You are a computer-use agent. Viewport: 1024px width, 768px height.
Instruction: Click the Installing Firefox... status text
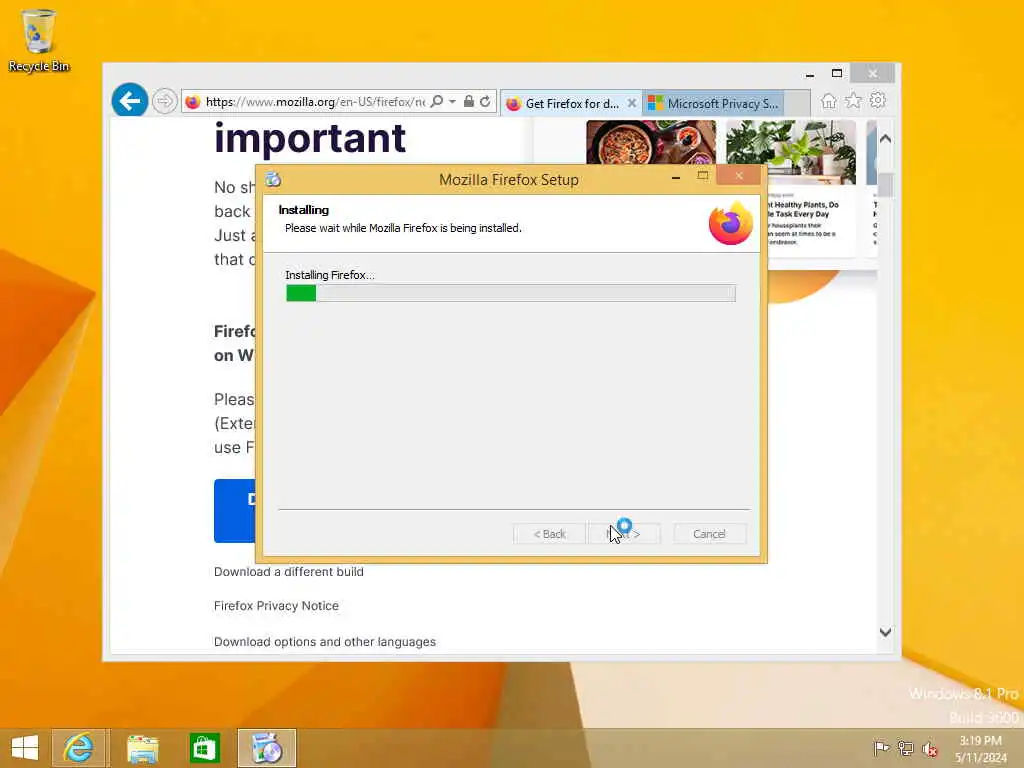330,275
